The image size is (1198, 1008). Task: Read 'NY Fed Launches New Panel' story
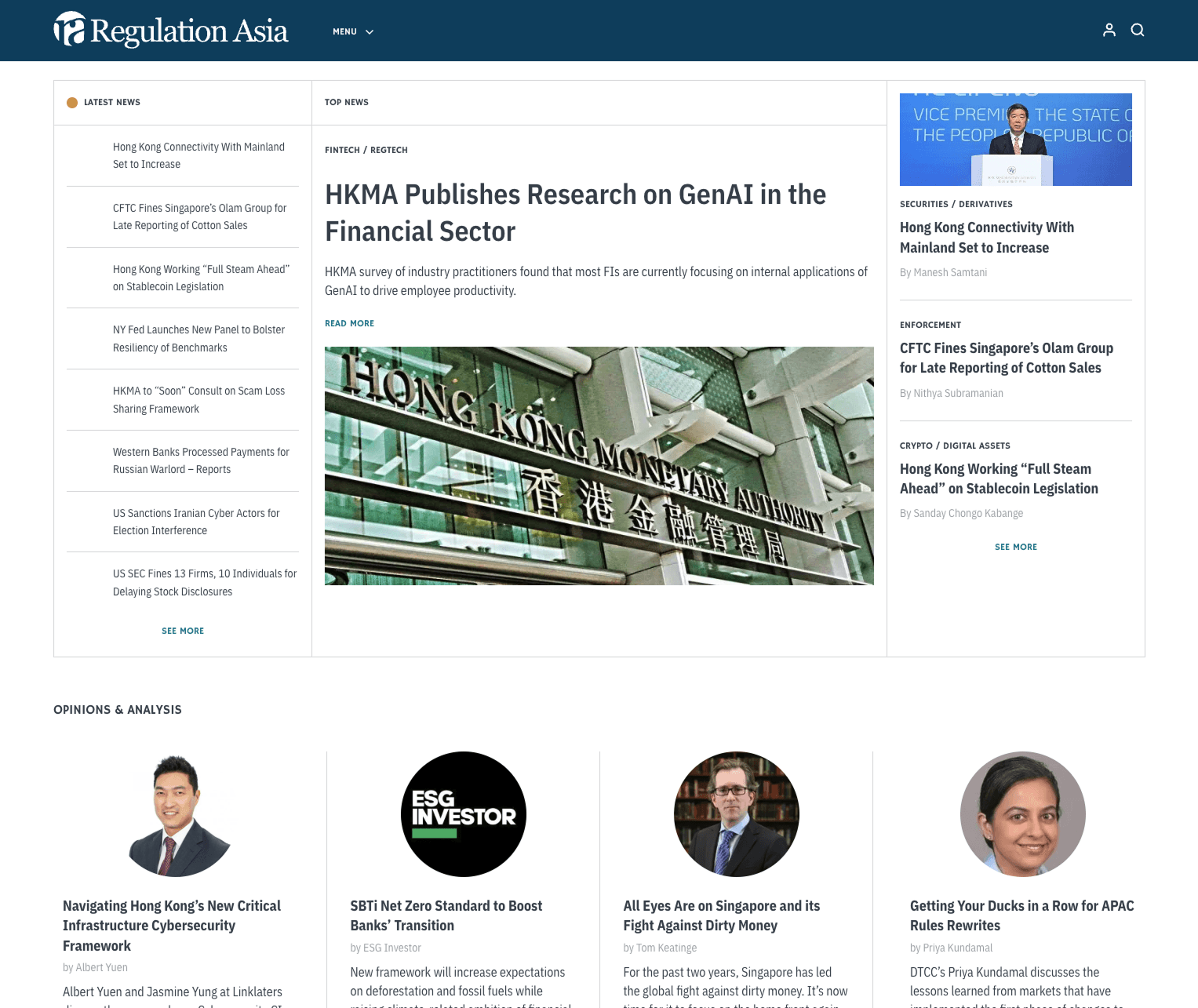coord(199,339)
